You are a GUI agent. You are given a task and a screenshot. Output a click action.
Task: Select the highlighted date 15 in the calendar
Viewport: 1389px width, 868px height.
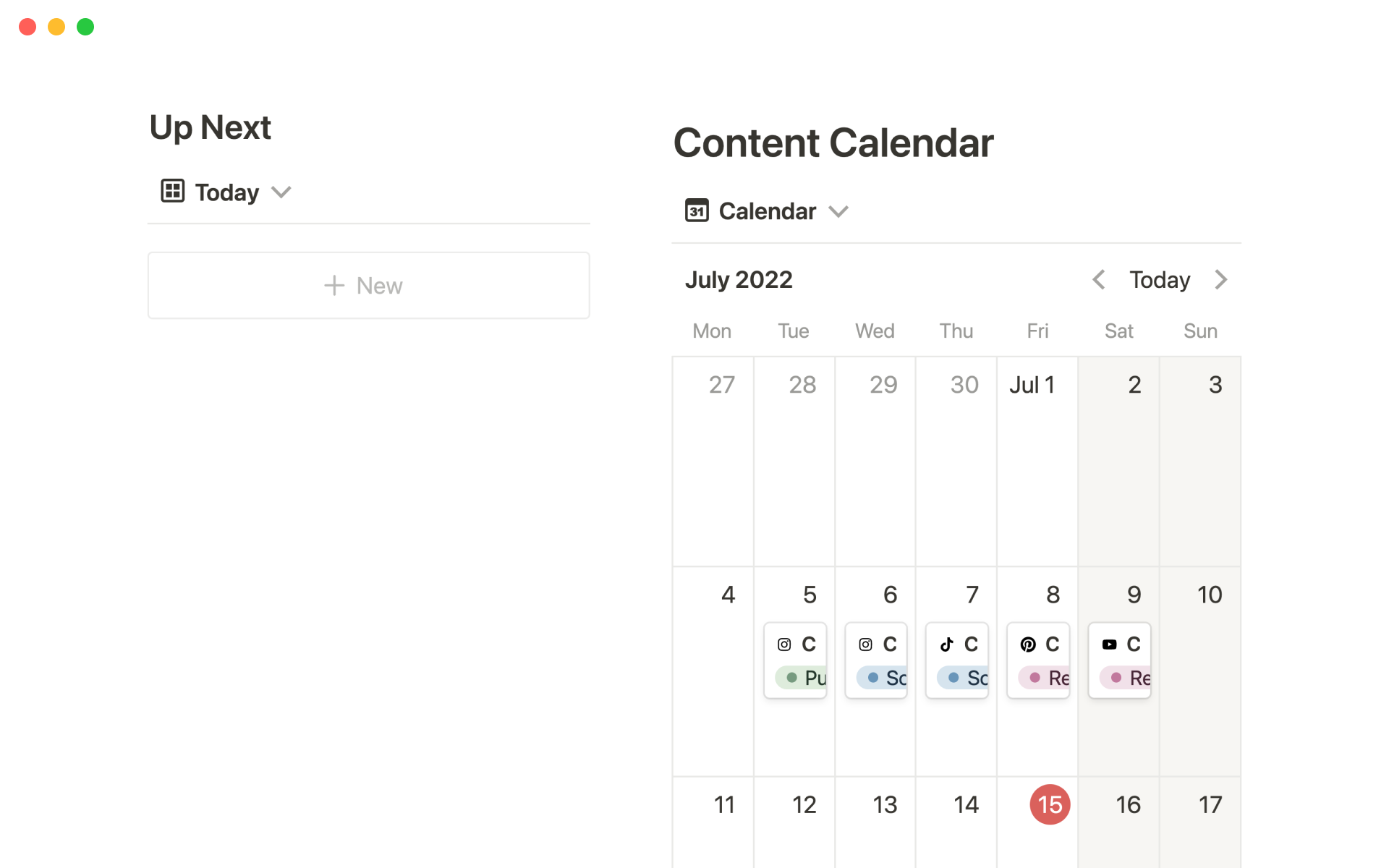click(1050, 804)
